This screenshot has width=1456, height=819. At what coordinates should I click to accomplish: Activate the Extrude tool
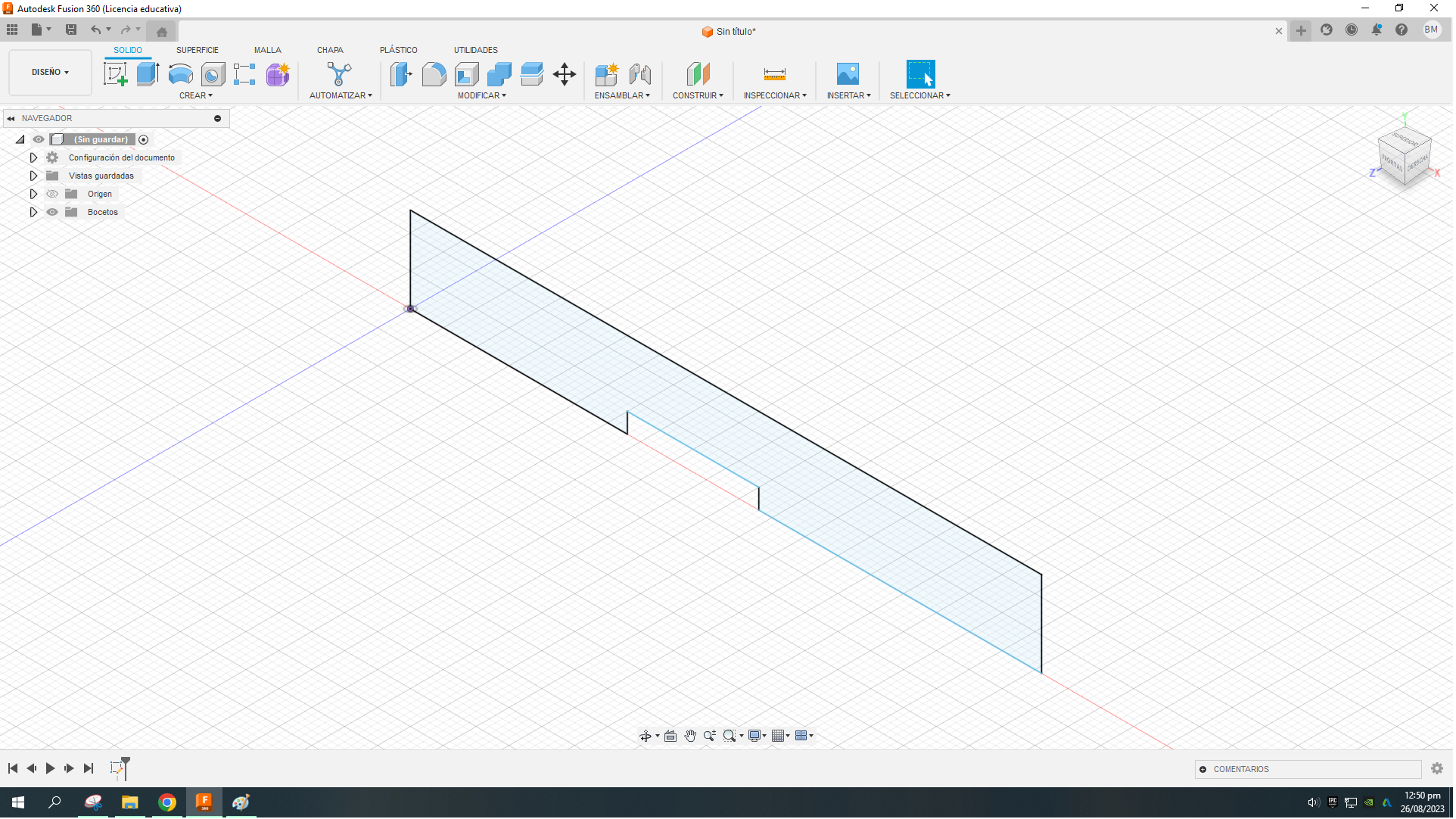click(146, 73)
